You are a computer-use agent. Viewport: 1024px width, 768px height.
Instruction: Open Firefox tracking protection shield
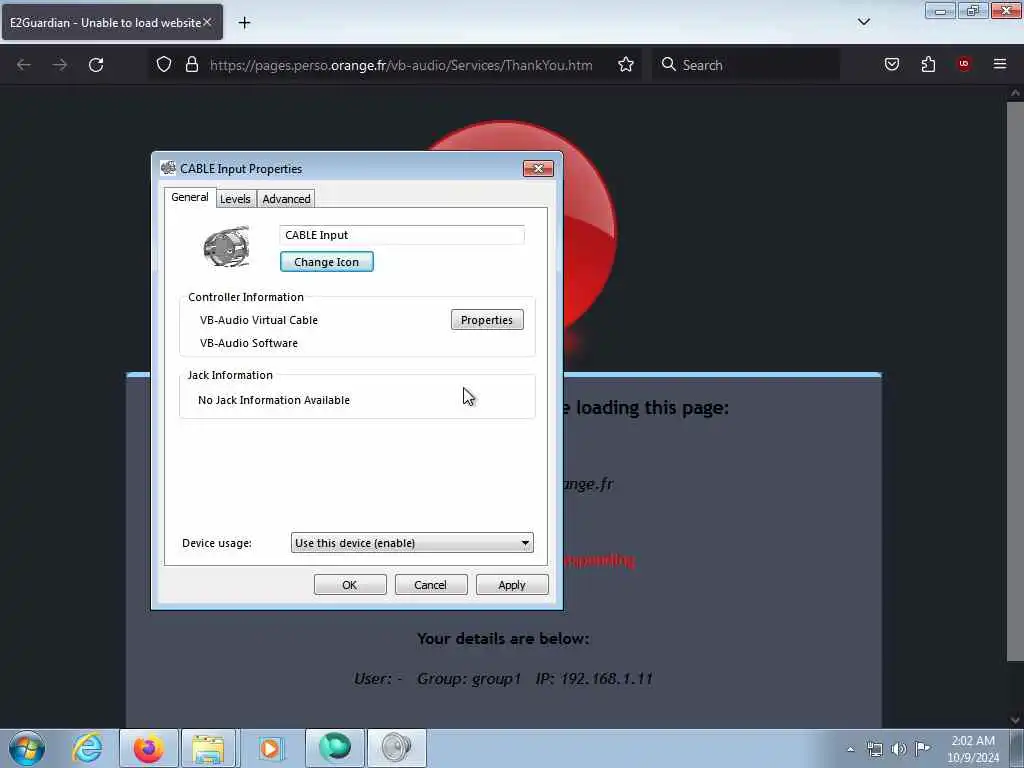[164, 65]
